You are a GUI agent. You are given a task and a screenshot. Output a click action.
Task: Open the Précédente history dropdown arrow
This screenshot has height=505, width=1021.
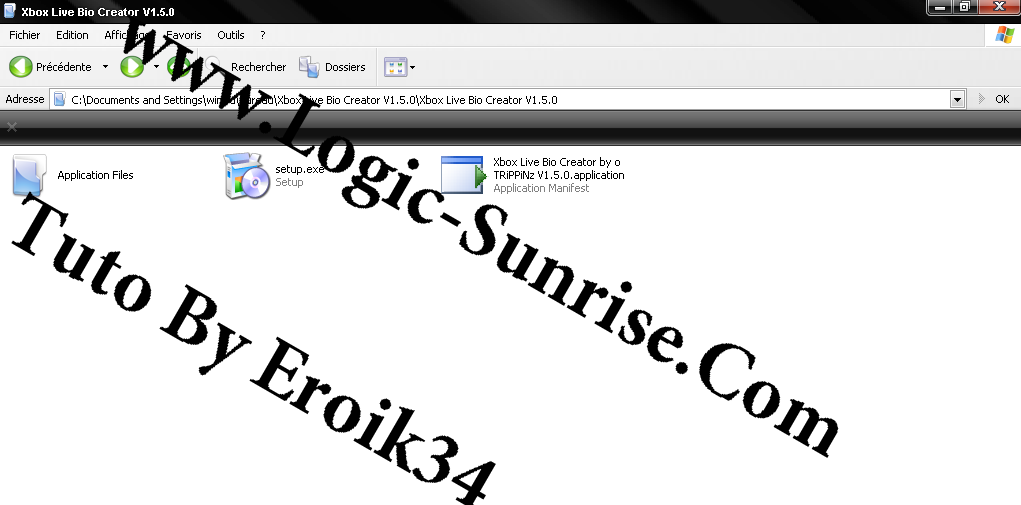point(105,66)
